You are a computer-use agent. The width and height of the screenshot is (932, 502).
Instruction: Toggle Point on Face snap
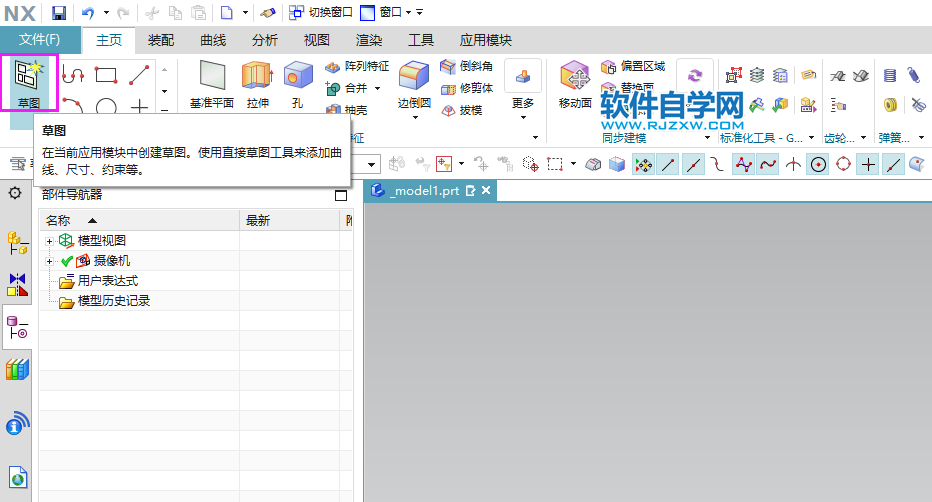click(x=917, y=164)
